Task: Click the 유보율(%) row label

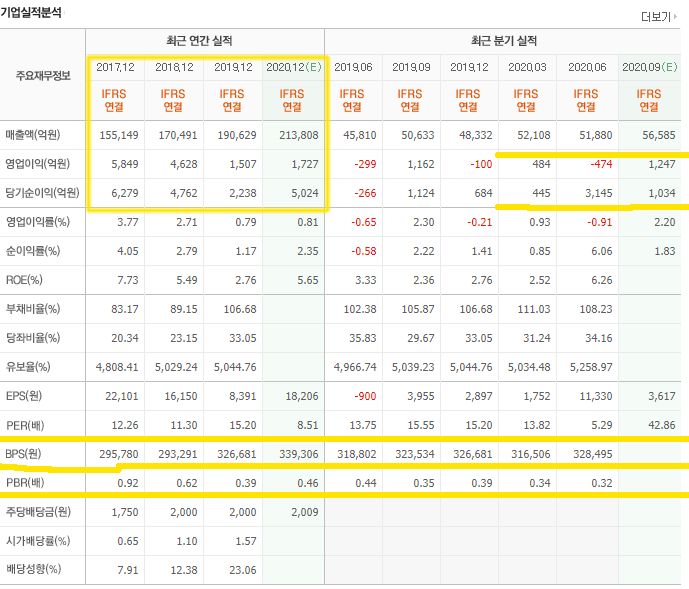Action: (28, 367)
